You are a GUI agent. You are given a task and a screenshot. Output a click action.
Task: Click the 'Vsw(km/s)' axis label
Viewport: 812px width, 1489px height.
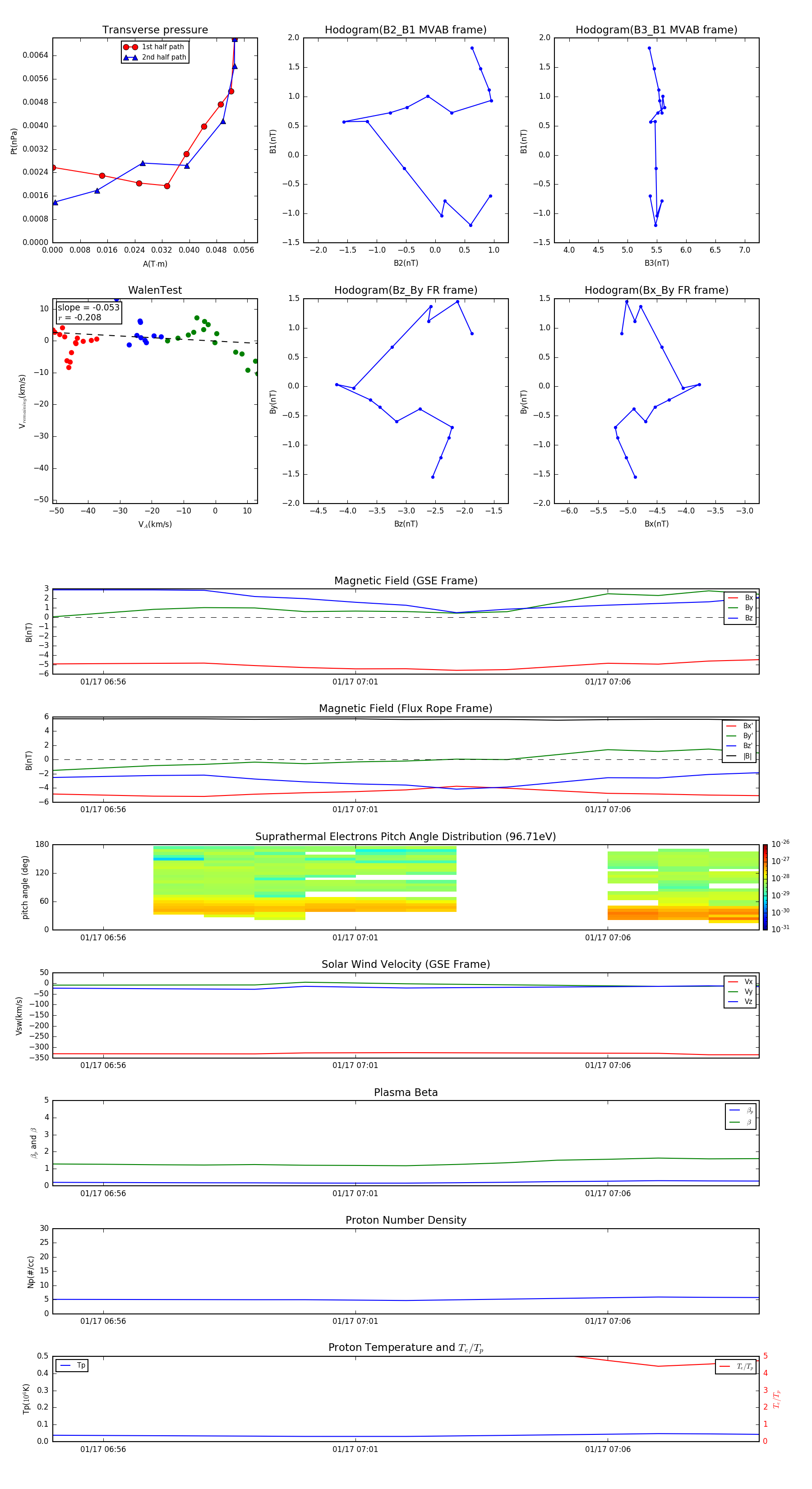pos(18,1016)
